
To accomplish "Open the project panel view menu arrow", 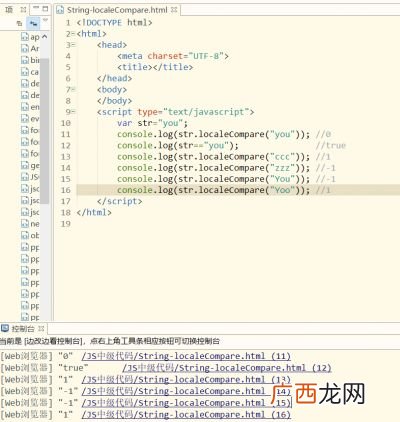I will click(x=46, y=21).
